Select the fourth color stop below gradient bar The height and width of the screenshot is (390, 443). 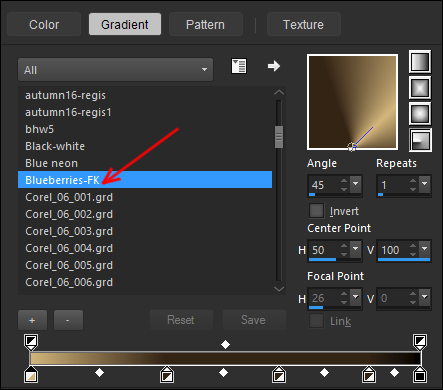(368, 375)
